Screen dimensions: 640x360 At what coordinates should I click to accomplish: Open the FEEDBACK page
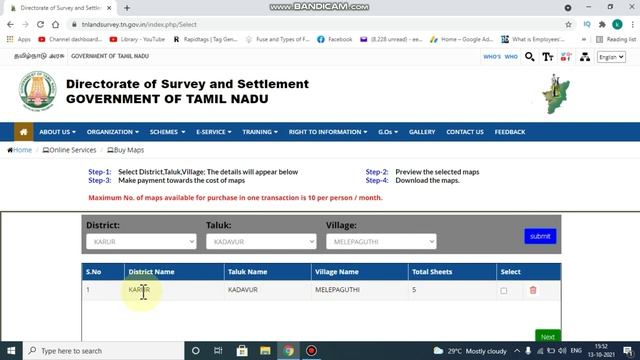(x=510, y=132)
